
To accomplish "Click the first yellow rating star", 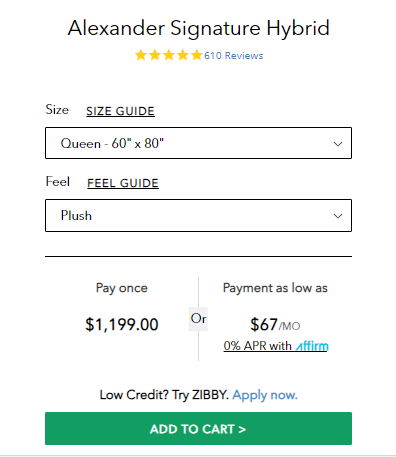I will point(141,55).
